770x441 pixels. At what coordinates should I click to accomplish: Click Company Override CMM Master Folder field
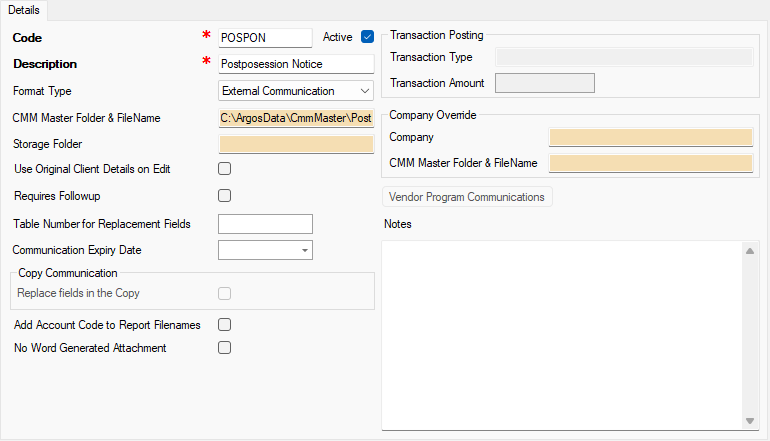(x=651, y=163)
